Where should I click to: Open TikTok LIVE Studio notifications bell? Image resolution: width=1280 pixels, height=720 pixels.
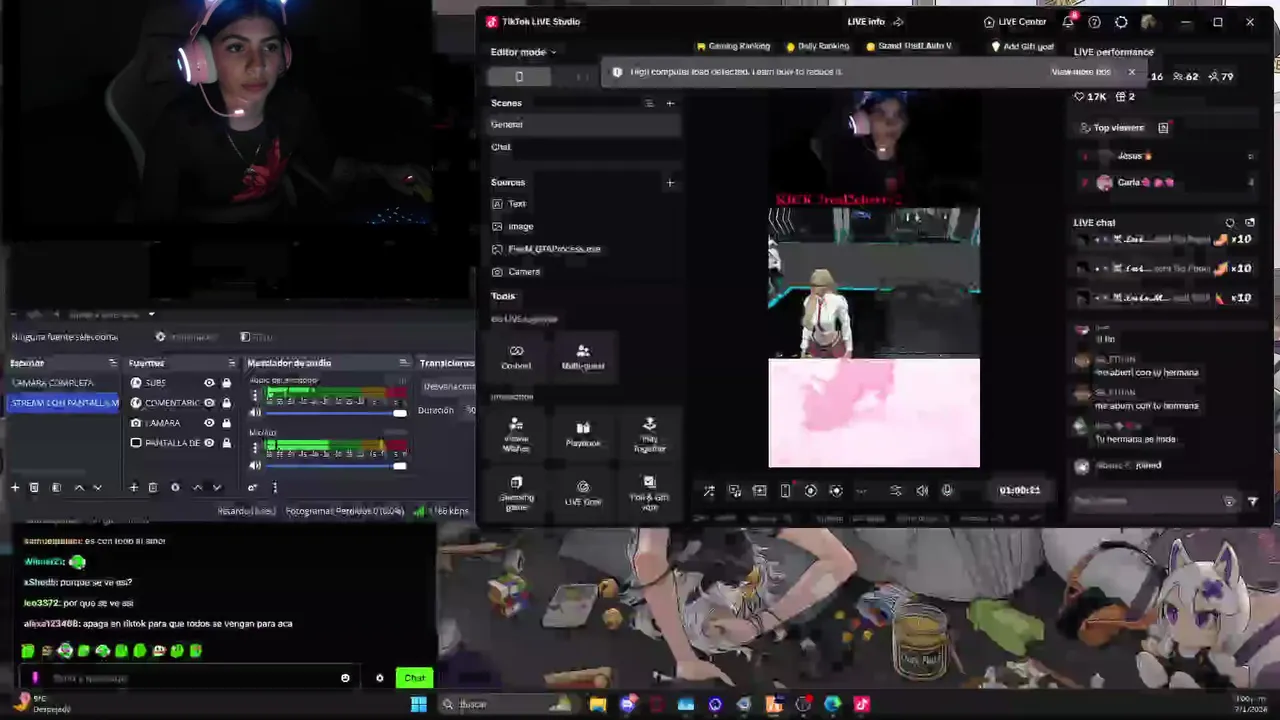click(x=1068, y=22)
